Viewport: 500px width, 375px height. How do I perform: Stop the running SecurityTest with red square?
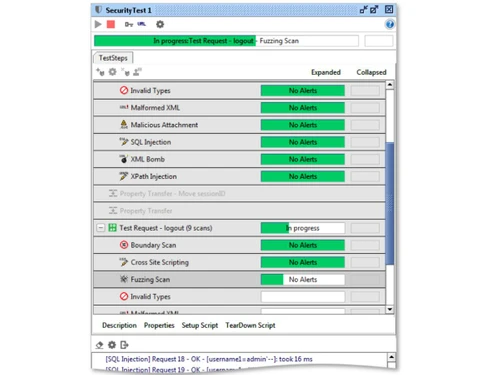point(111,24)
